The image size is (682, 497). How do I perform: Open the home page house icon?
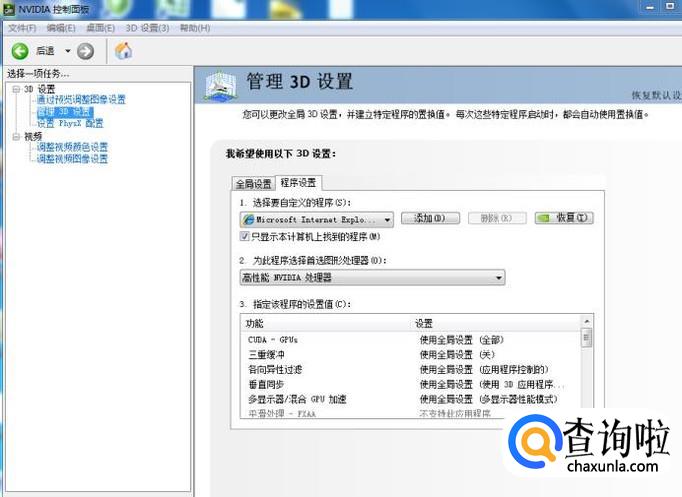click(x=124, y=51)
